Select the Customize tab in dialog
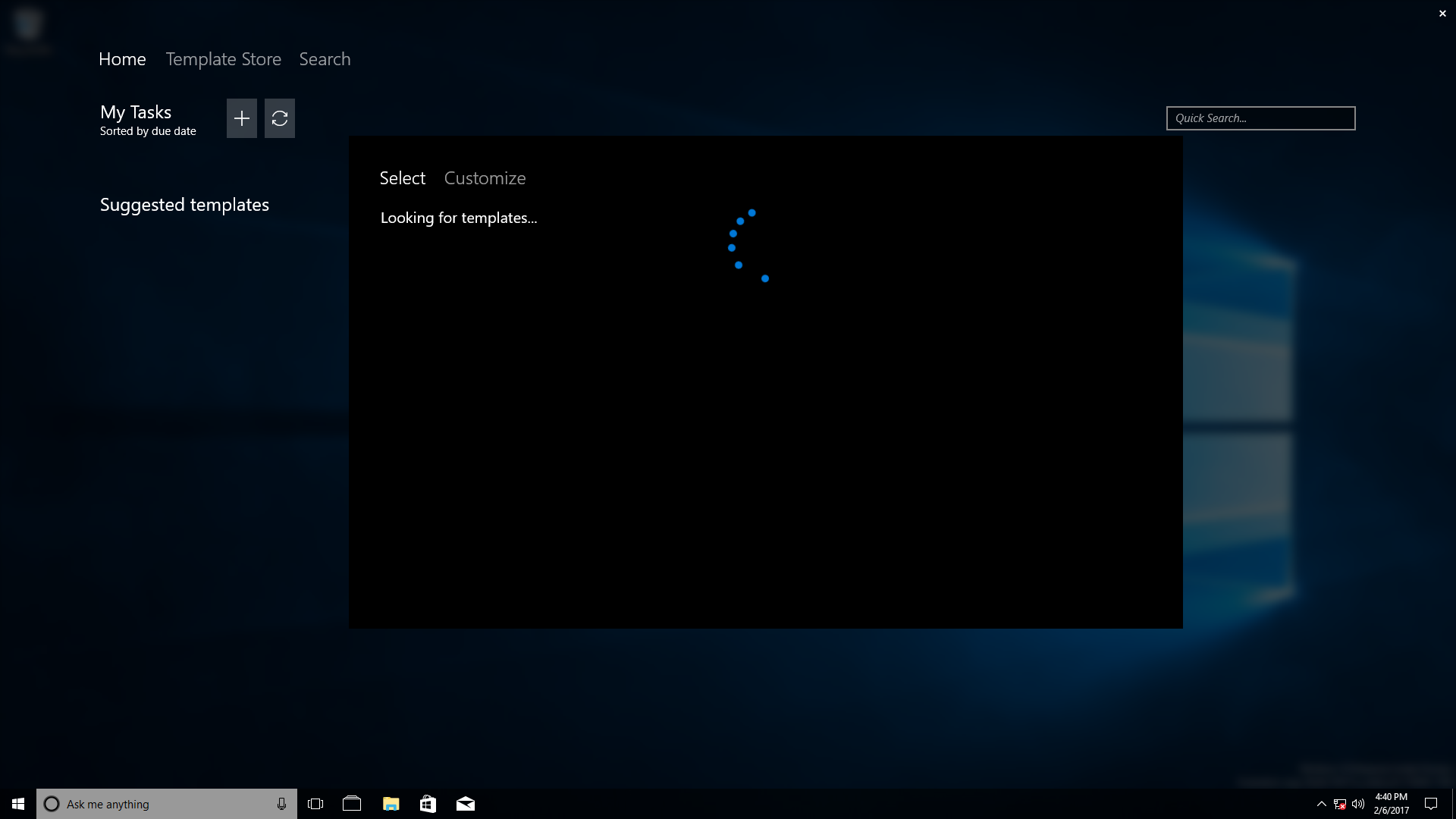The image size is (1456, 819). [x=485, y=178]
